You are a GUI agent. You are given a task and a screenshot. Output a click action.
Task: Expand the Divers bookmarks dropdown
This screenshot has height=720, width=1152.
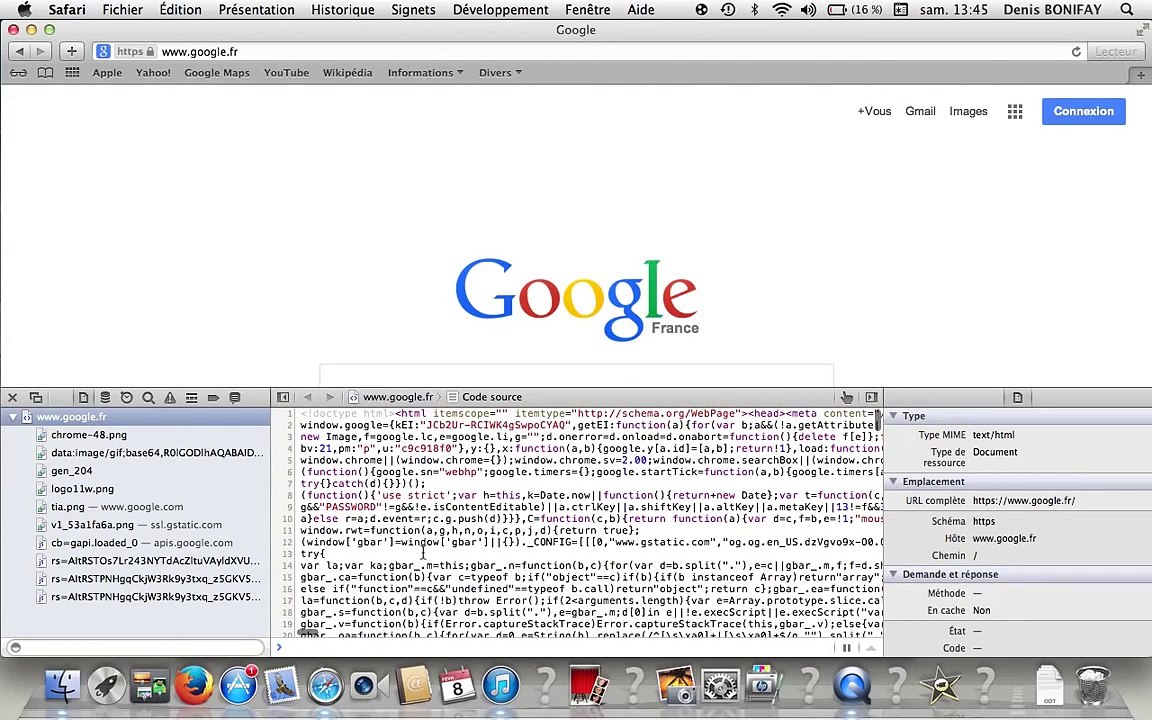(500, 73)
